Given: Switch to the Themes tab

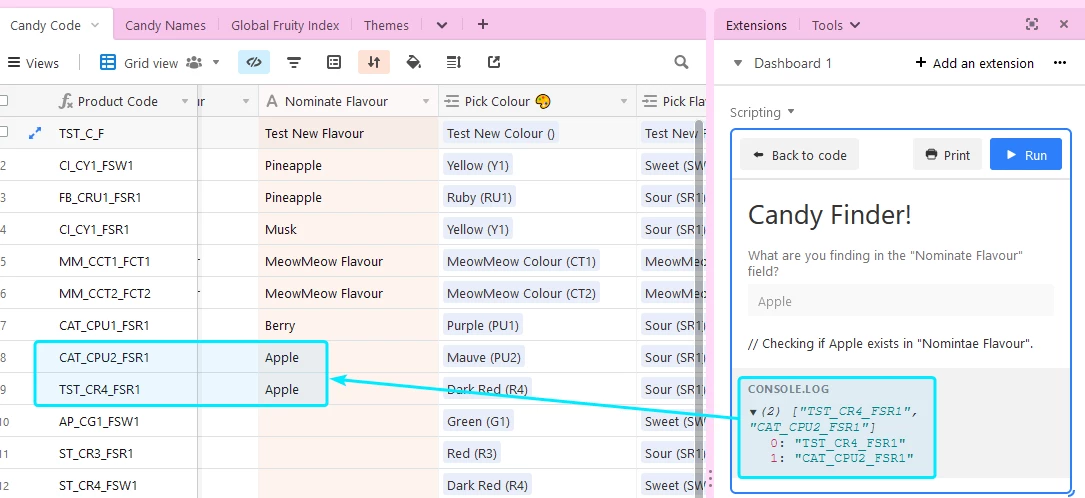Looking at the screenshot, I should pyautogui.click(x=386, y=26).
